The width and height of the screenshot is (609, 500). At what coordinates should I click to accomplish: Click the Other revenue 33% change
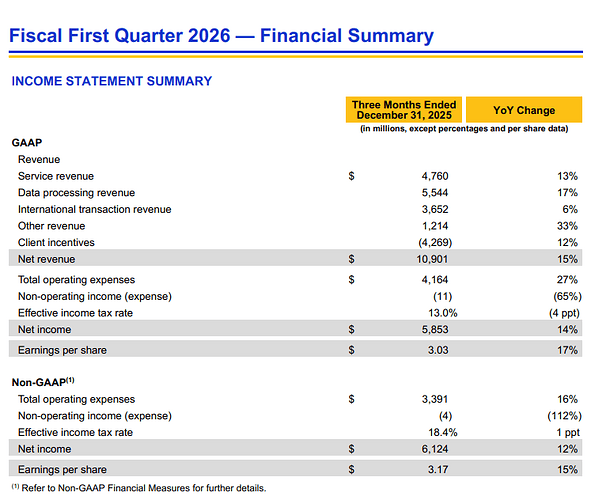[x=567, y=226]
